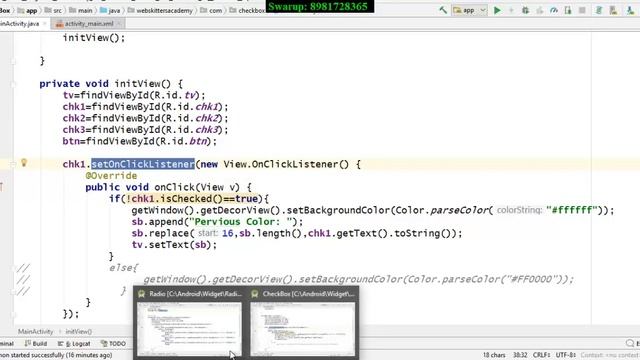This screenshot has height=360, width=640.
Task: Select CheckBox window thumbnail in taskbar preview
Action: [302, 329]
